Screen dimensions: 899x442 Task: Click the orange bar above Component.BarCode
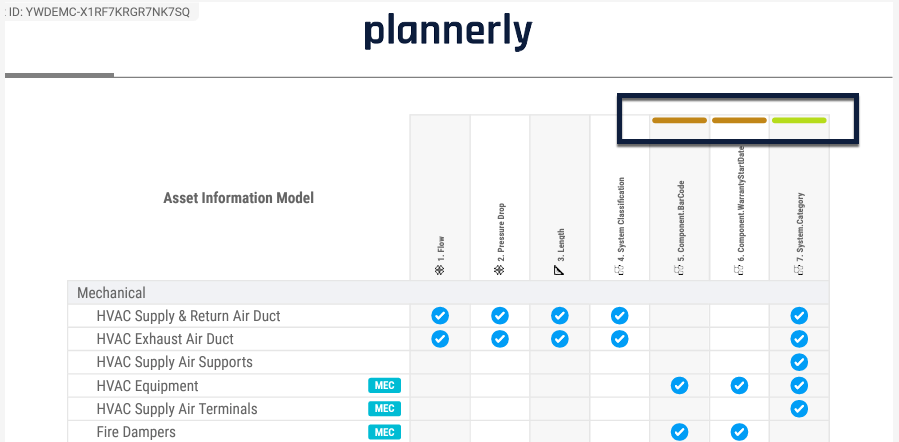(679, 120)
